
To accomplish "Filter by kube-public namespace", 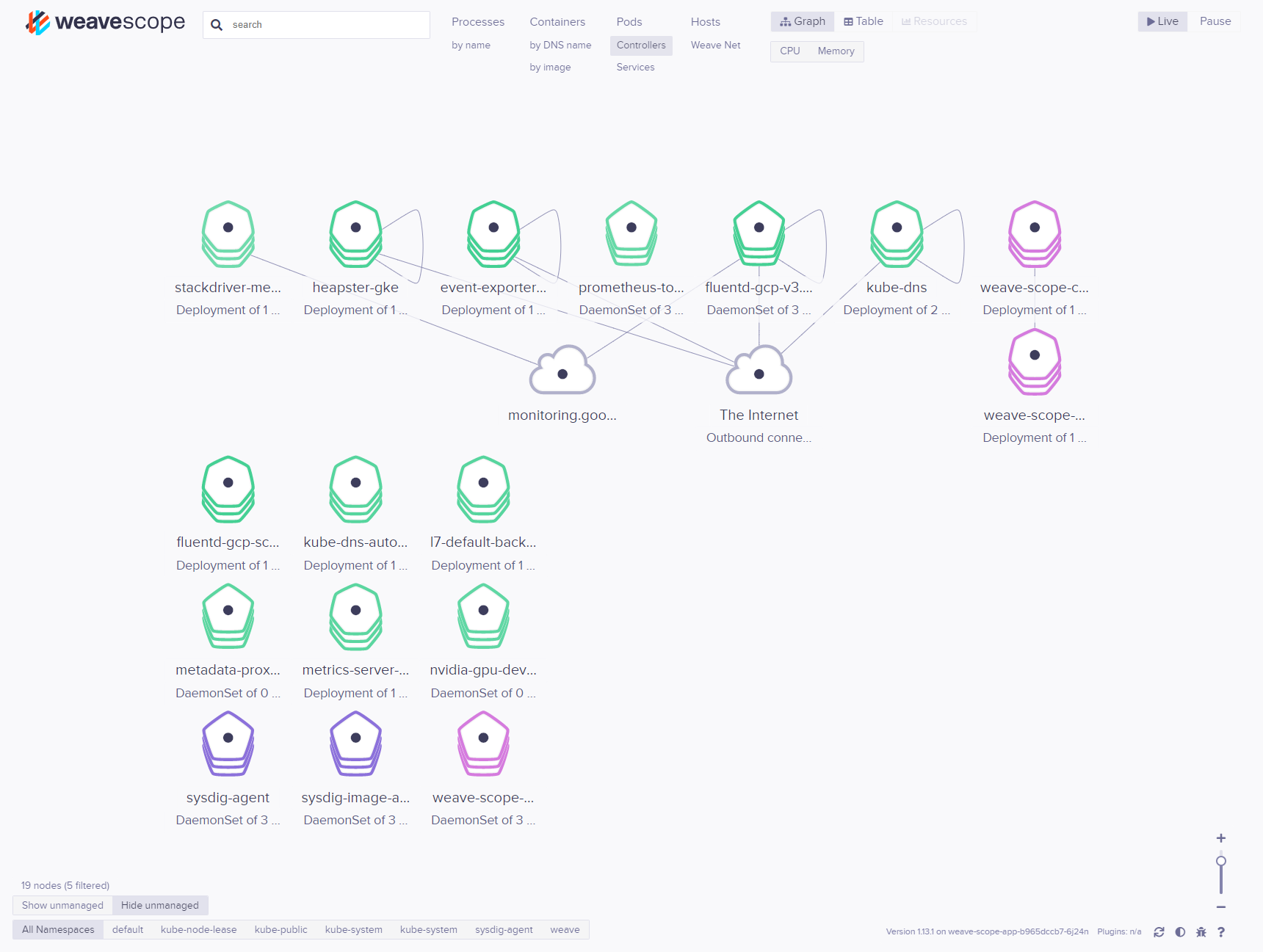I will [x=281, y=929].
